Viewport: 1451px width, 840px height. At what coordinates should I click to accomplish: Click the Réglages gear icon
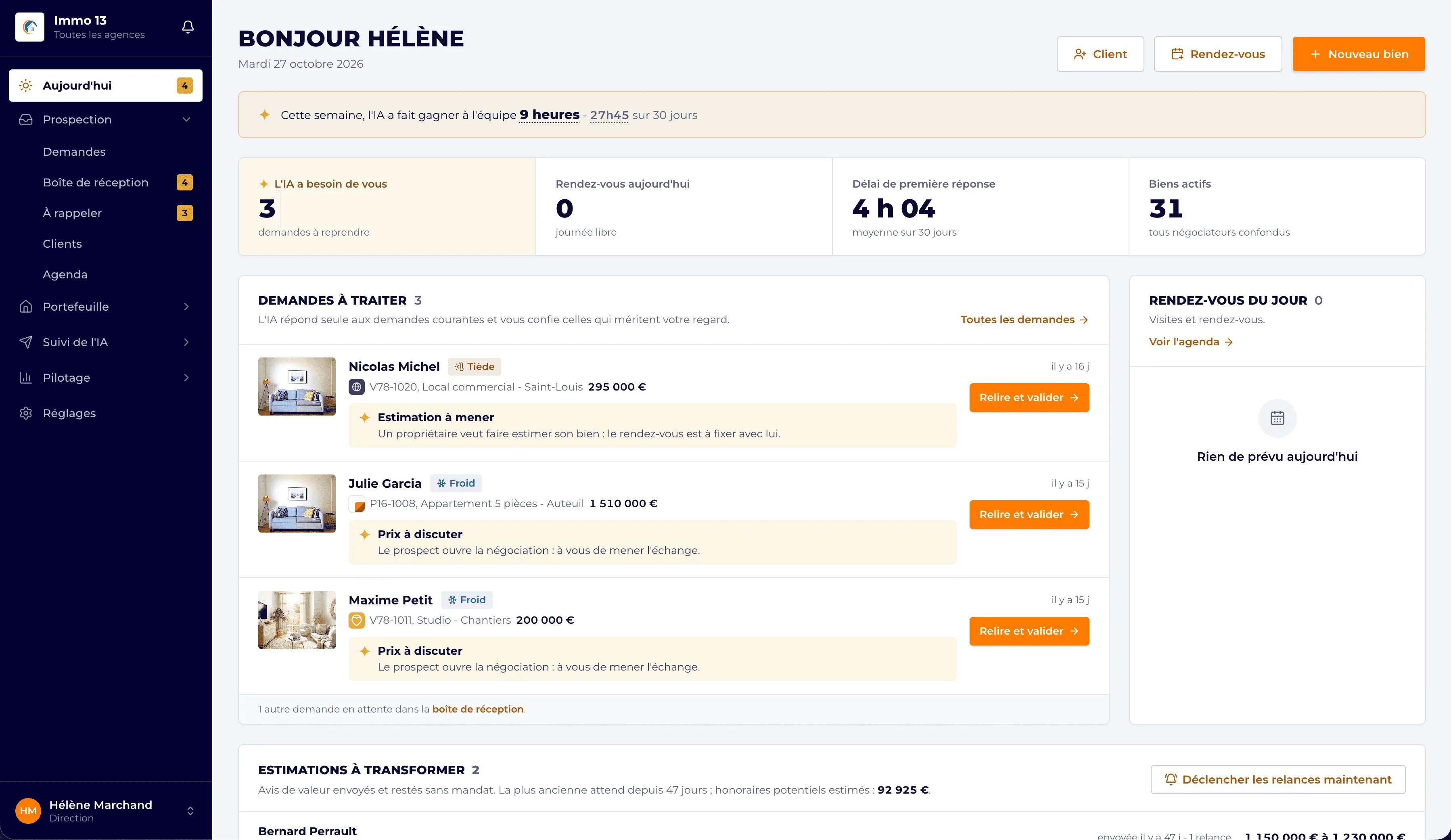[26, 414]
